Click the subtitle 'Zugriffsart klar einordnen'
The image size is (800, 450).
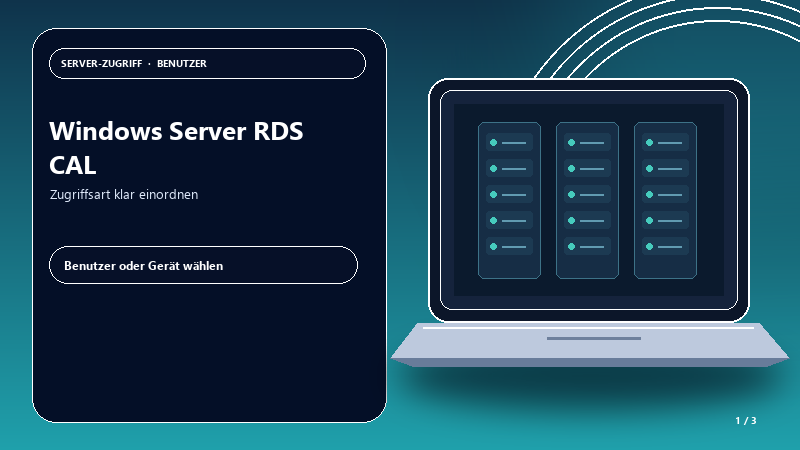pyautogui.click(x=124, y=194)
